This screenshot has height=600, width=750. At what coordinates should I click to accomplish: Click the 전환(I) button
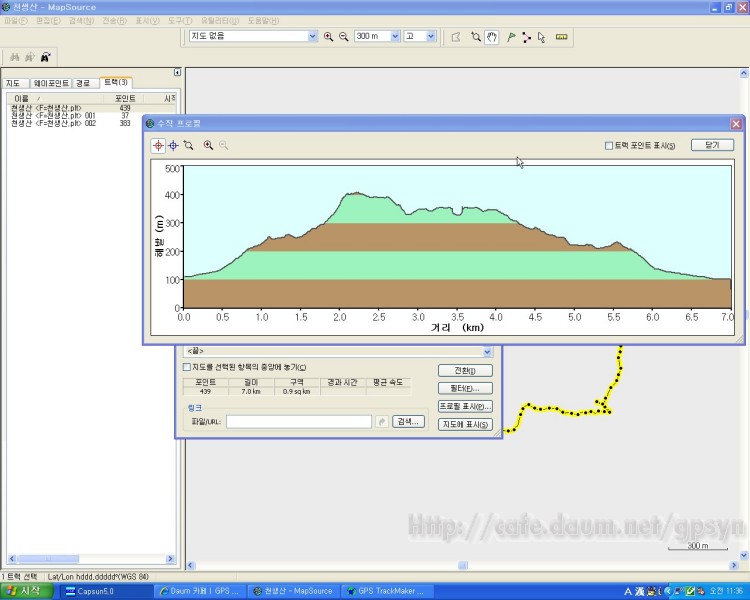465,370
